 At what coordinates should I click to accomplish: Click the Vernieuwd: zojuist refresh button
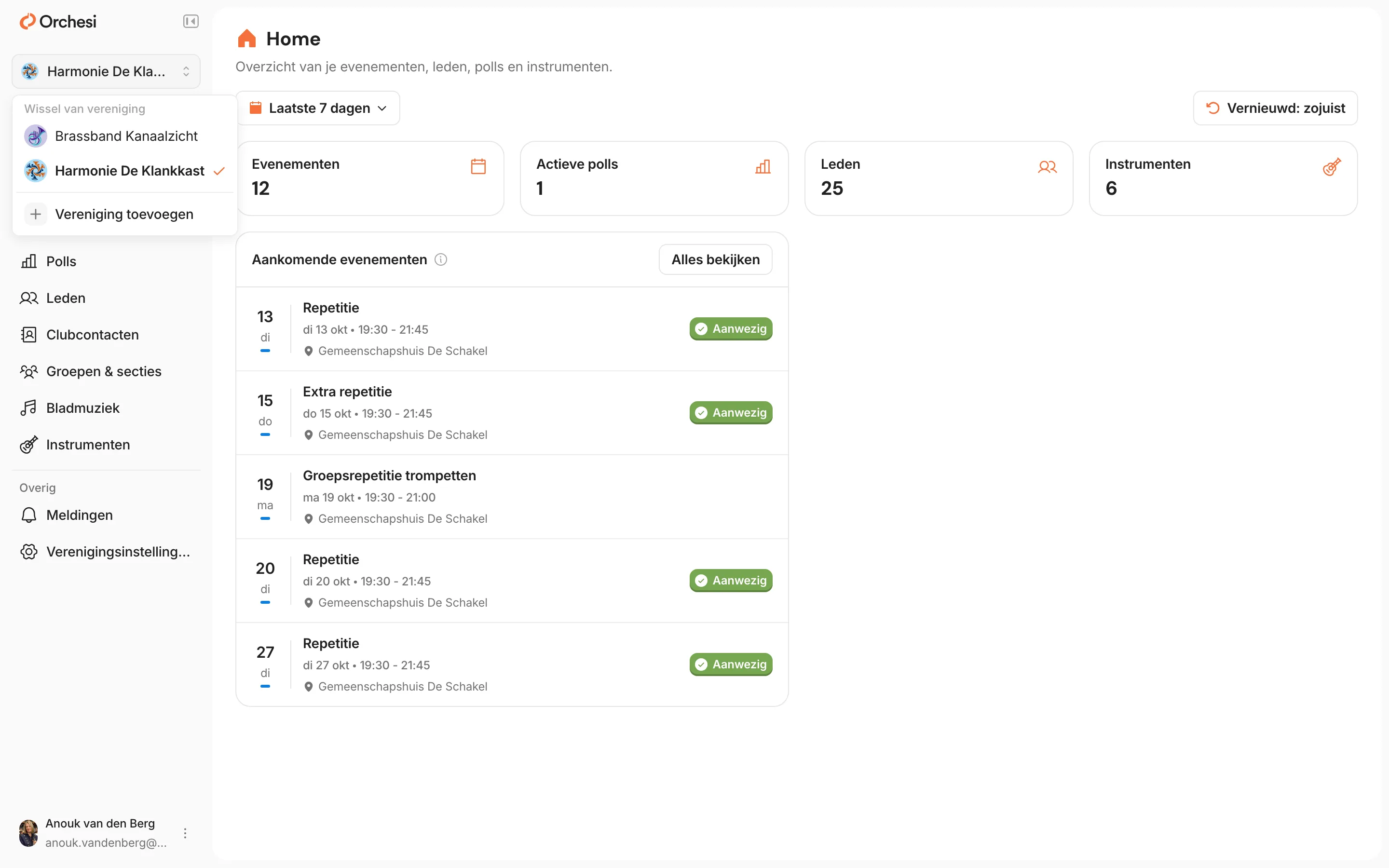(1275, 108)
